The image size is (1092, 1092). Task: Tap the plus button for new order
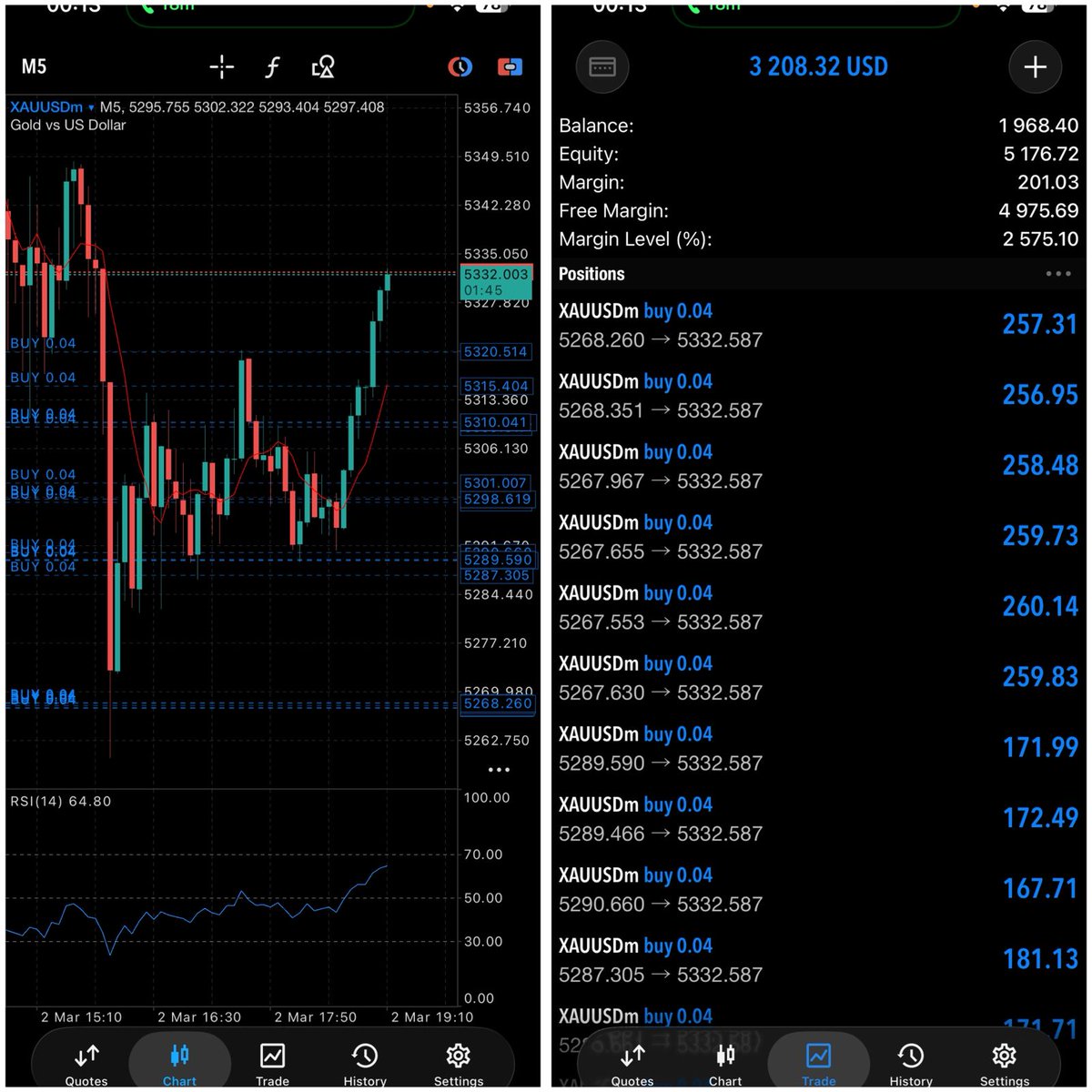point(1036,67)
